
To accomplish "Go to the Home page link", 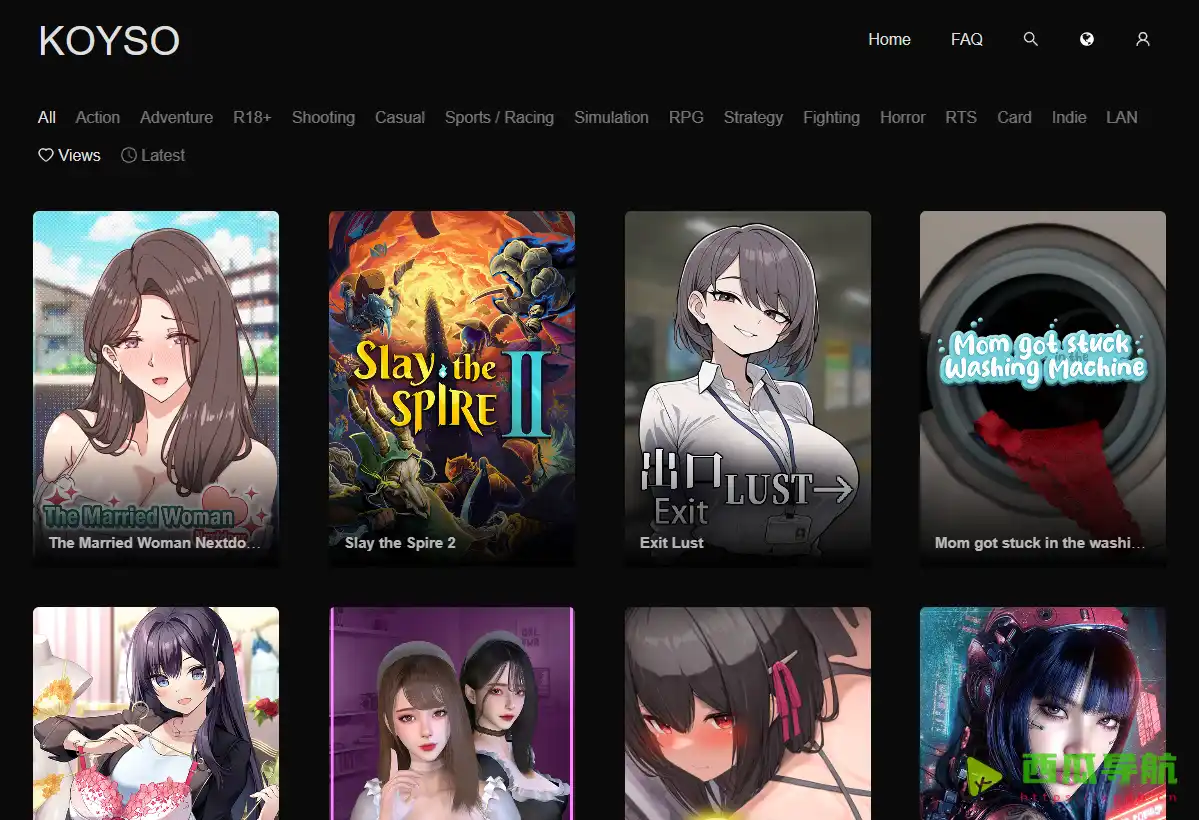I will coord(889,39).
